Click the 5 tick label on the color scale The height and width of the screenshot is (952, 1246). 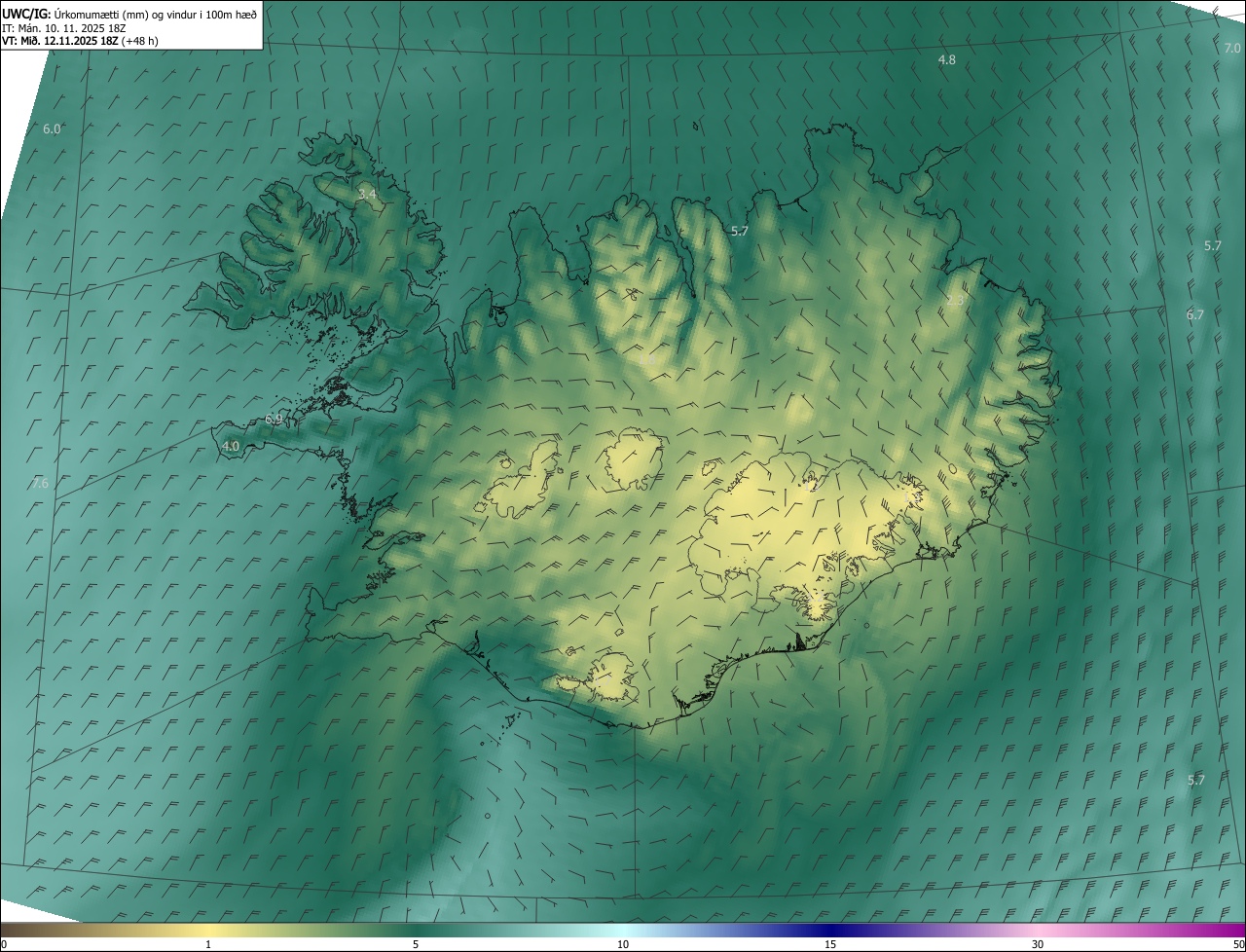[x=416, y=944]
